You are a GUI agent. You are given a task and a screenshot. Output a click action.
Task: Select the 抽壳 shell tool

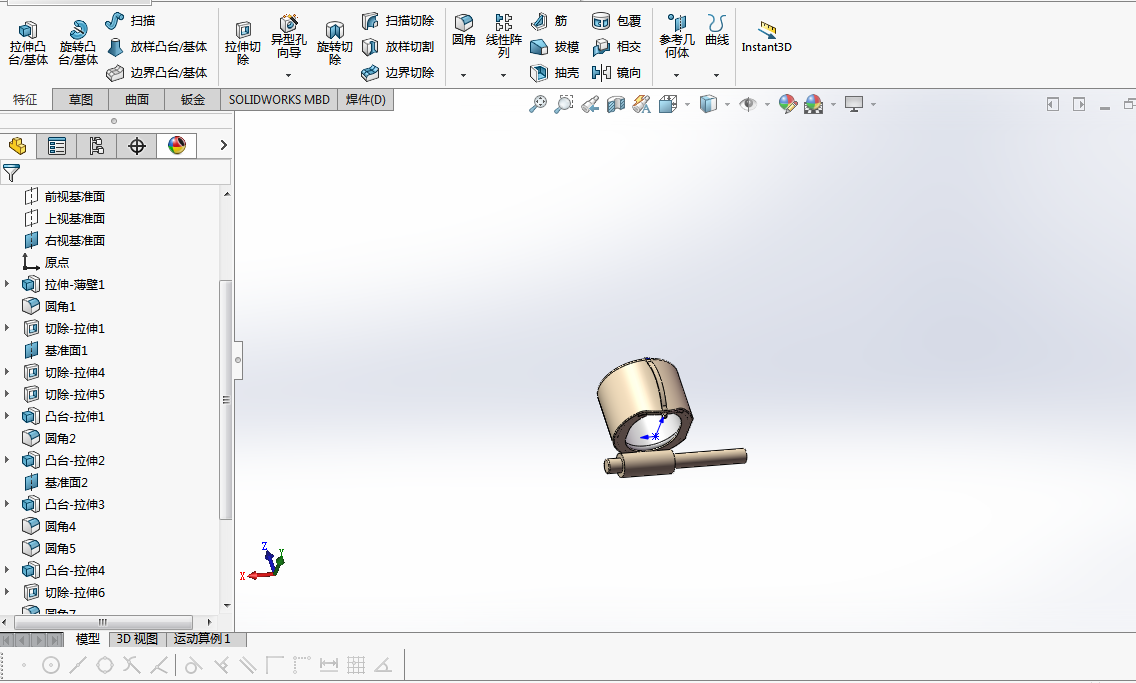[x=555, y=72]
